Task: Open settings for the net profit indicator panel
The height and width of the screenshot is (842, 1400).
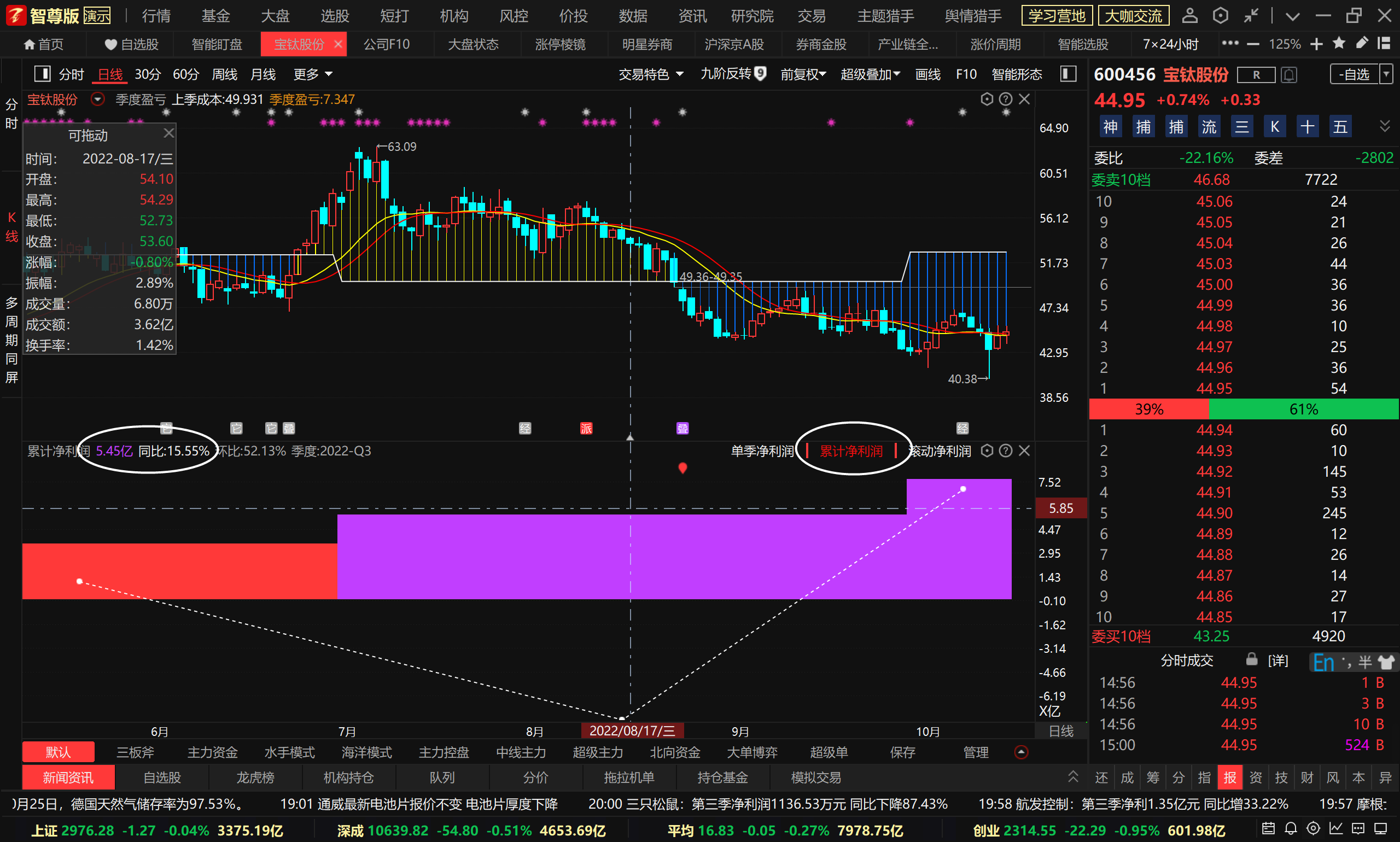Action: point(987,451)
